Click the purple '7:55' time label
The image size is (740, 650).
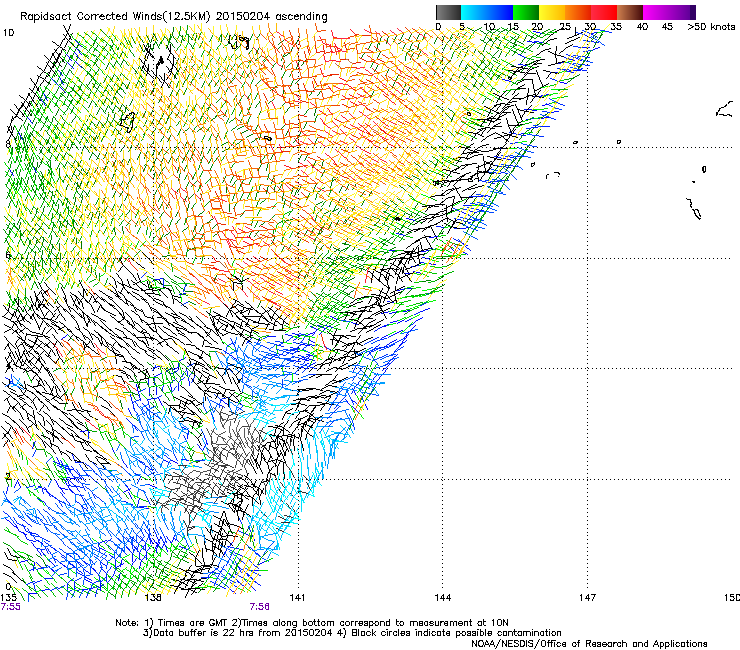tap(10, 607)
